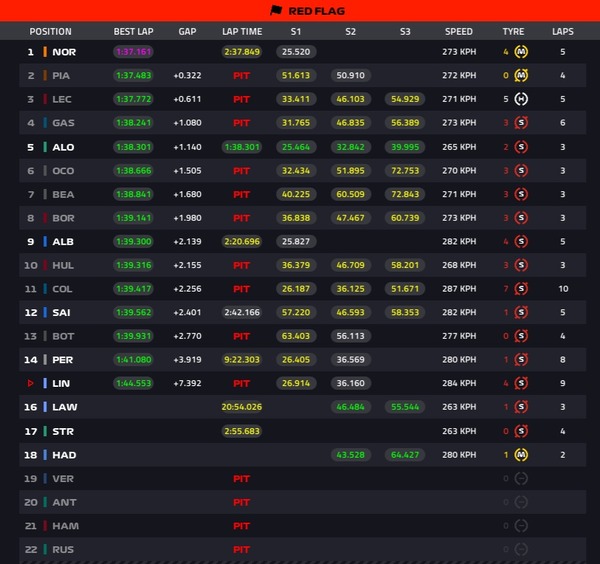Click the RED FLAG banner text
The width and height of the screenshot is (600, 564).
[x=316, y=11]
